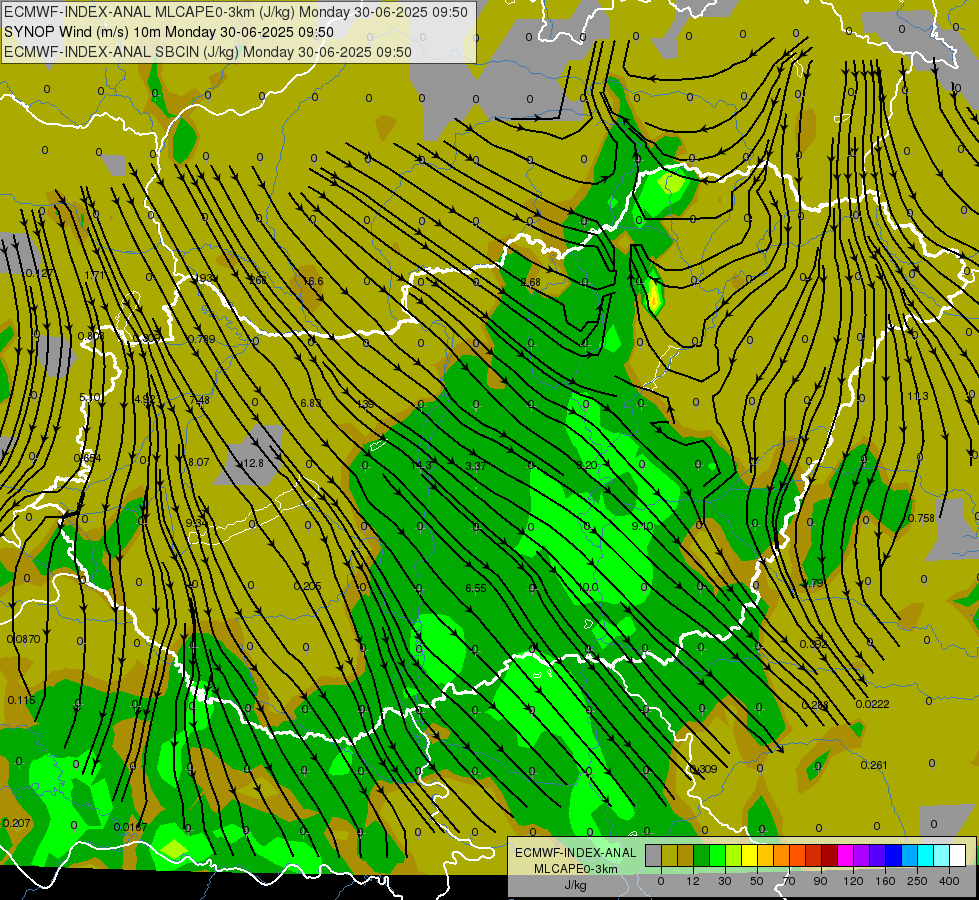This screenshot has width=979, height=900.
Task: Click the map value 1.71
Action: [94, 275]
